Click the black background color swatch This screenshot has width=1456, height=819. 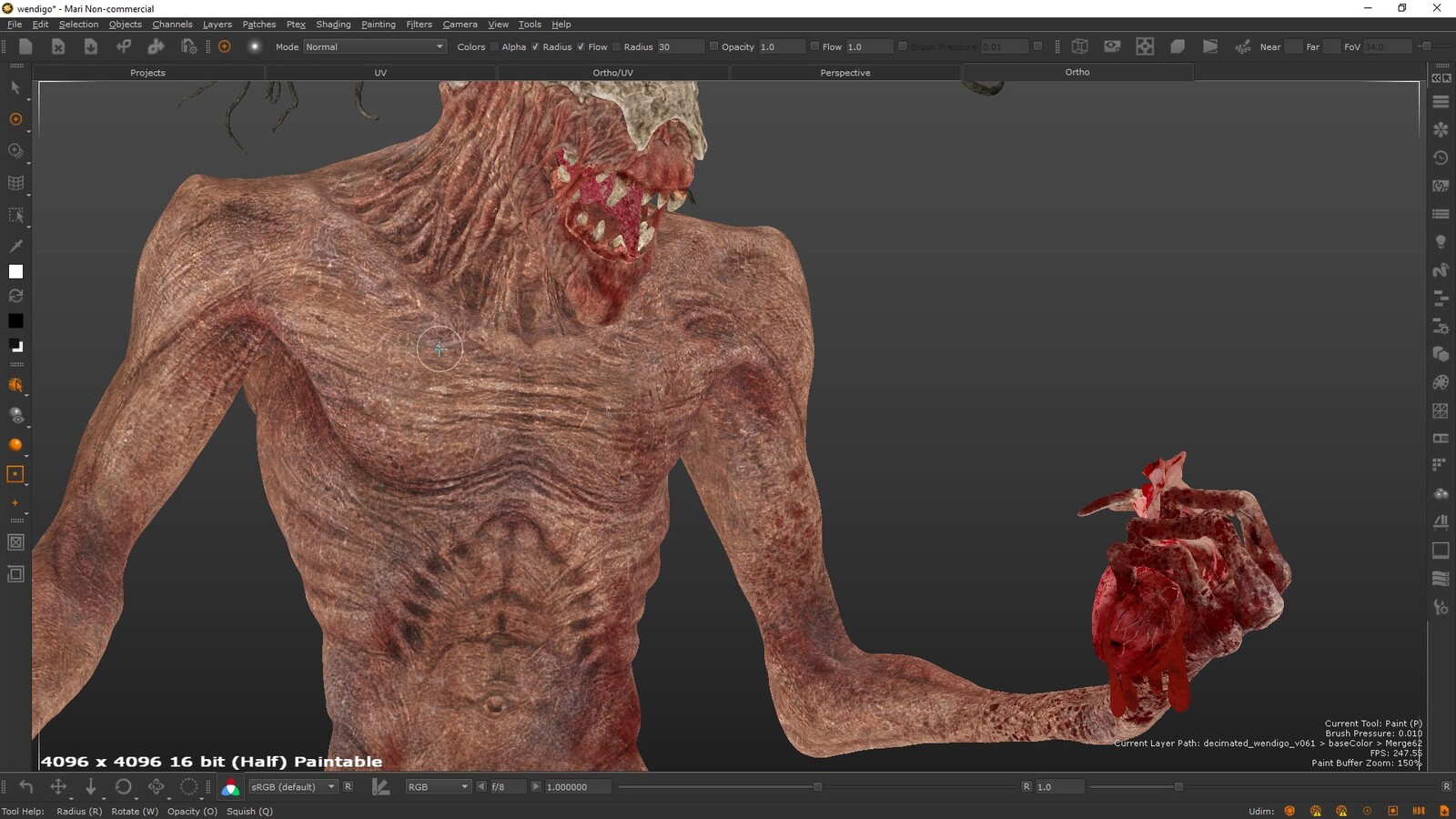tap(15, 320)
